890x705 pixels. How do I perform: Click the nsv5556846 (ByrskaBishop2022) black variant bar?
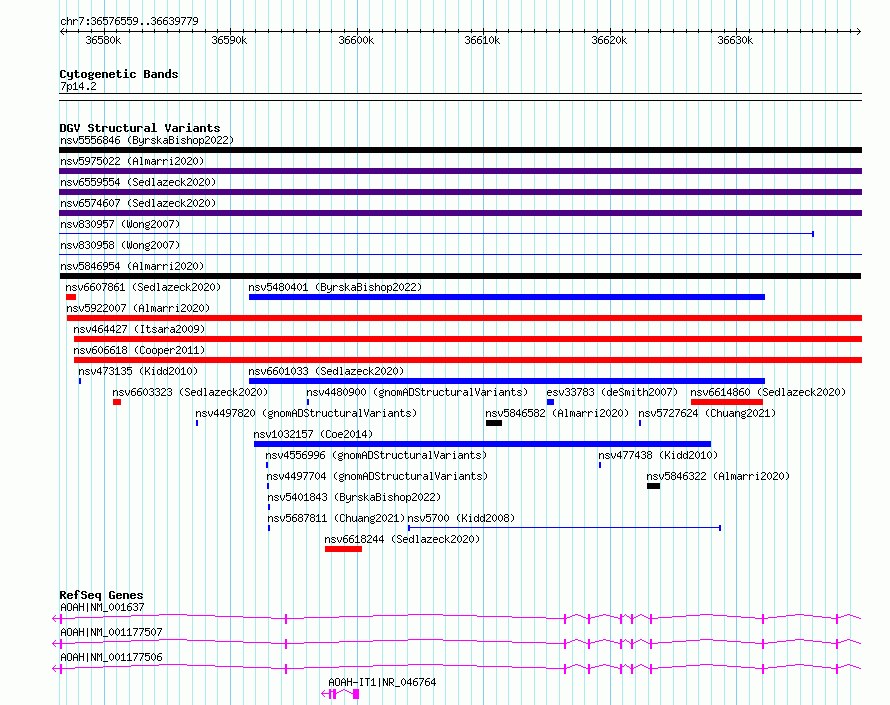[460, 150]
